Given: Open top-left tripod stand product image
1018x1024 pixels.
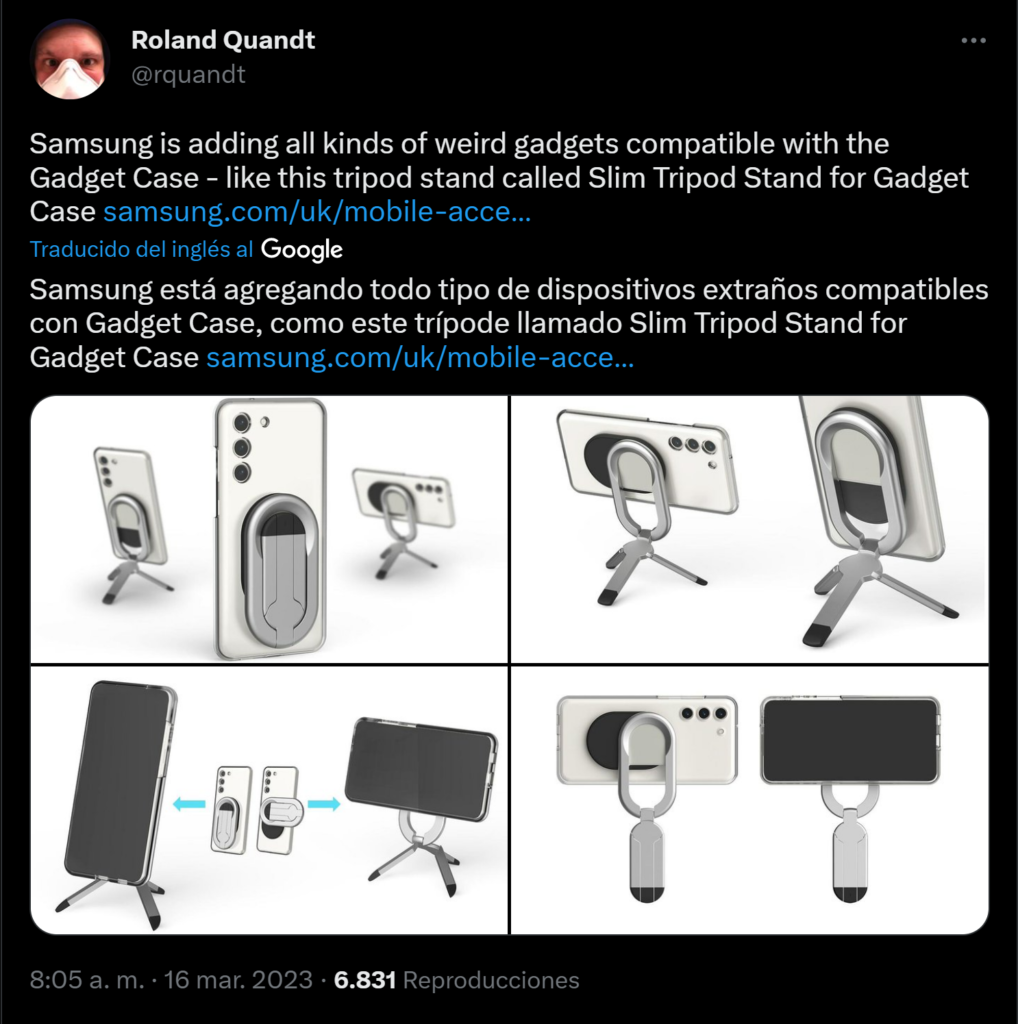Looking at the screenshot, I should (x=269, y=529).
